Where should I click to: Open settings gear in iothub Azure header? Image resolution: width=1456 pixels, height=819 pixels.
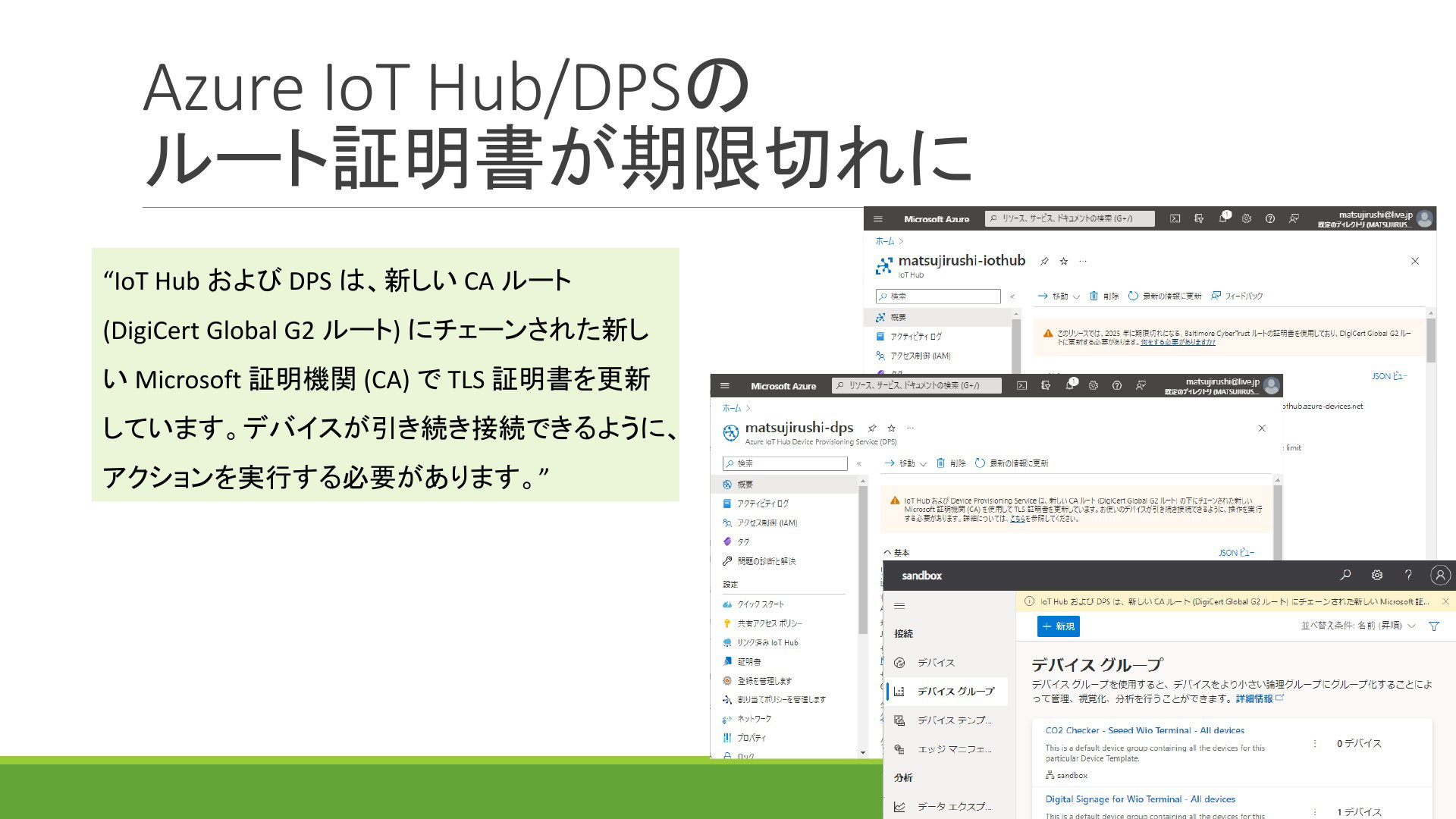click(1247, 218)
